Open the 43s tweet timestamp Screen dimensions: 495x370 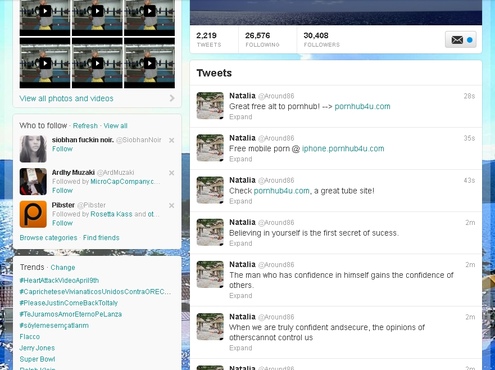pos(469,181)
